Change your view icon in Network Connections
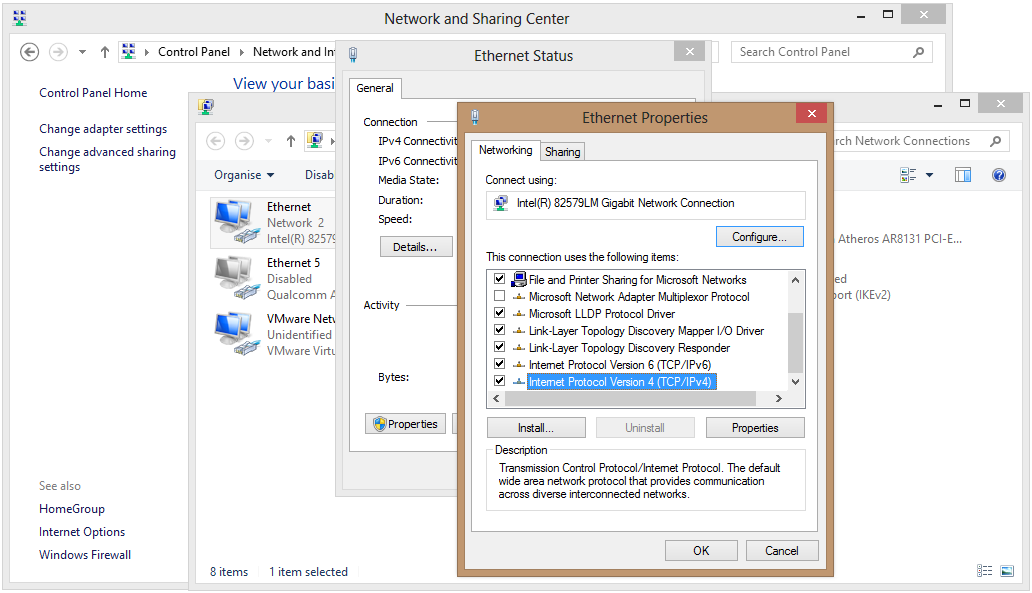 tap(908, 175)
